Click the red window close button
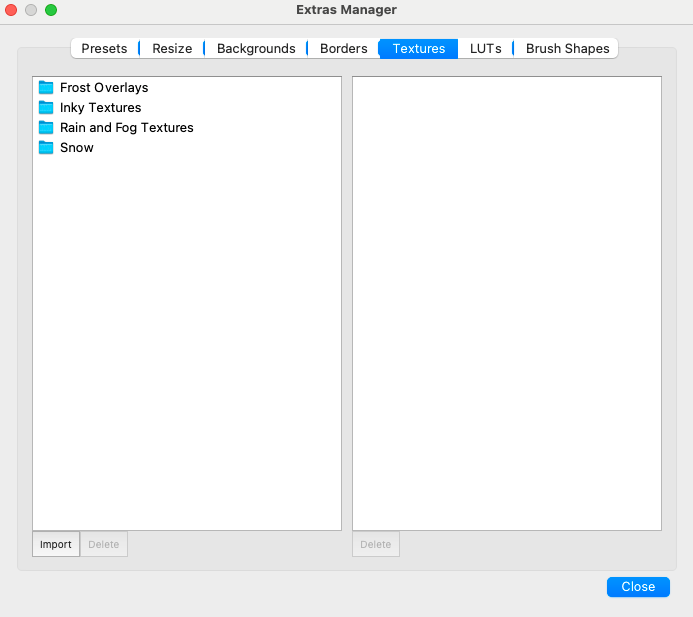The image size is (693, 617). tap(12, 10)
